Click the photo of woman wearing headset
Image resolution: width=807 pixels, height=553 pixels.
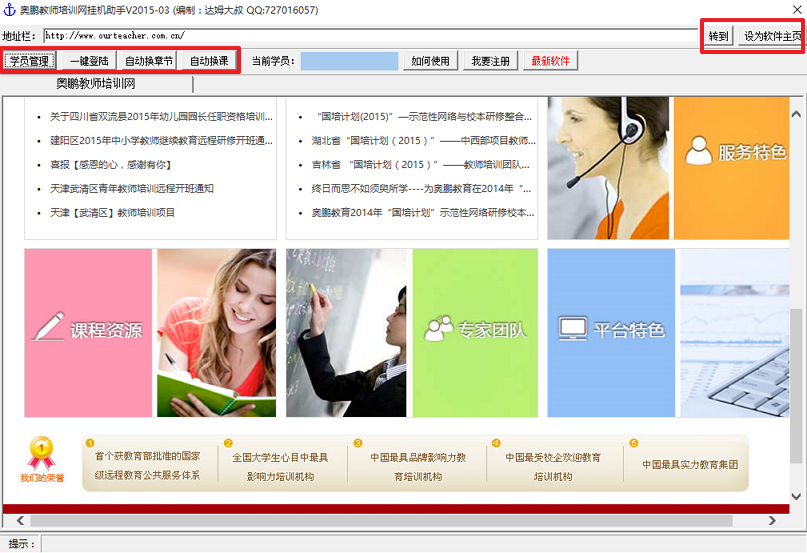pos(608,168)
